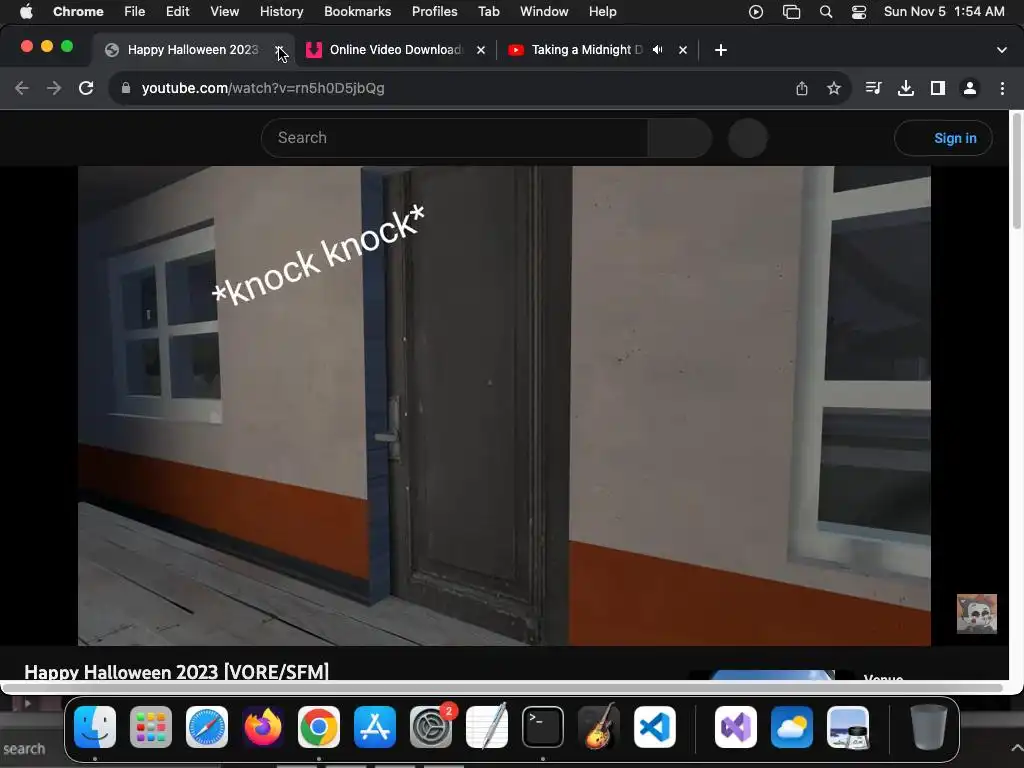Open the Chrome profile icon
This screenshot has height=768, width=1024.
(x=970, y=88)
